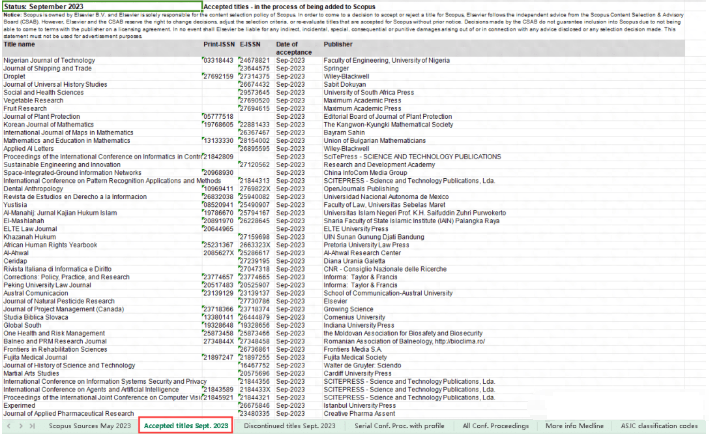
Task: Click the E-ISSN column header
Action: tap(250, 44)
